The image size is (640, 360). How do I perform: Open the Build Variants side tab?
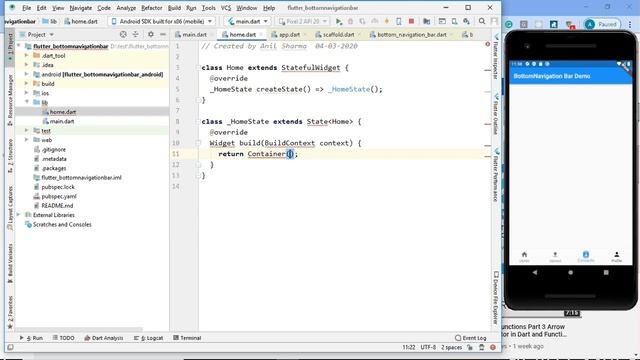10,263
